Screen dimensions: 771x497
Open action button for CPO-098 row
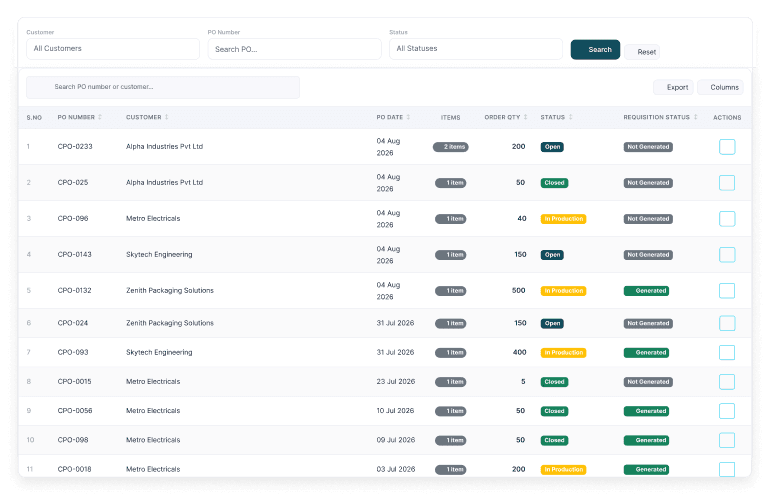(727, 440)
